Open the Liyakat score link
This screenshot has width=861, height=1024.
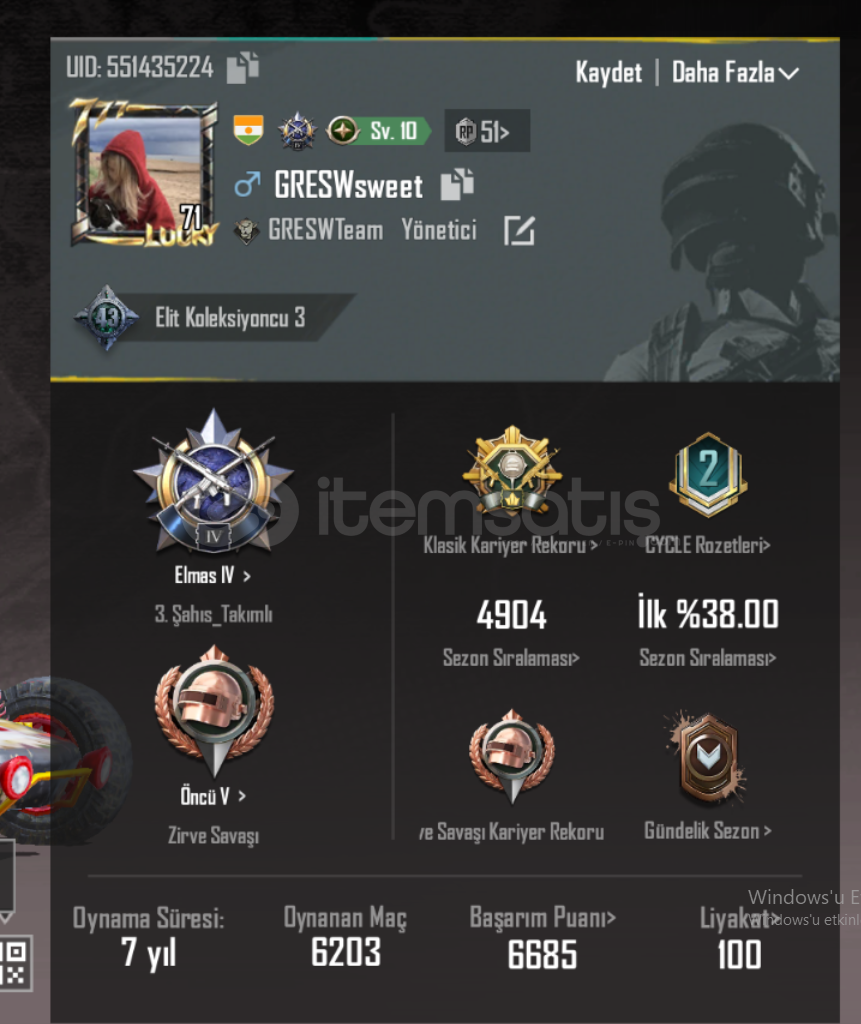pyautogui.click(x=738, y=918)
